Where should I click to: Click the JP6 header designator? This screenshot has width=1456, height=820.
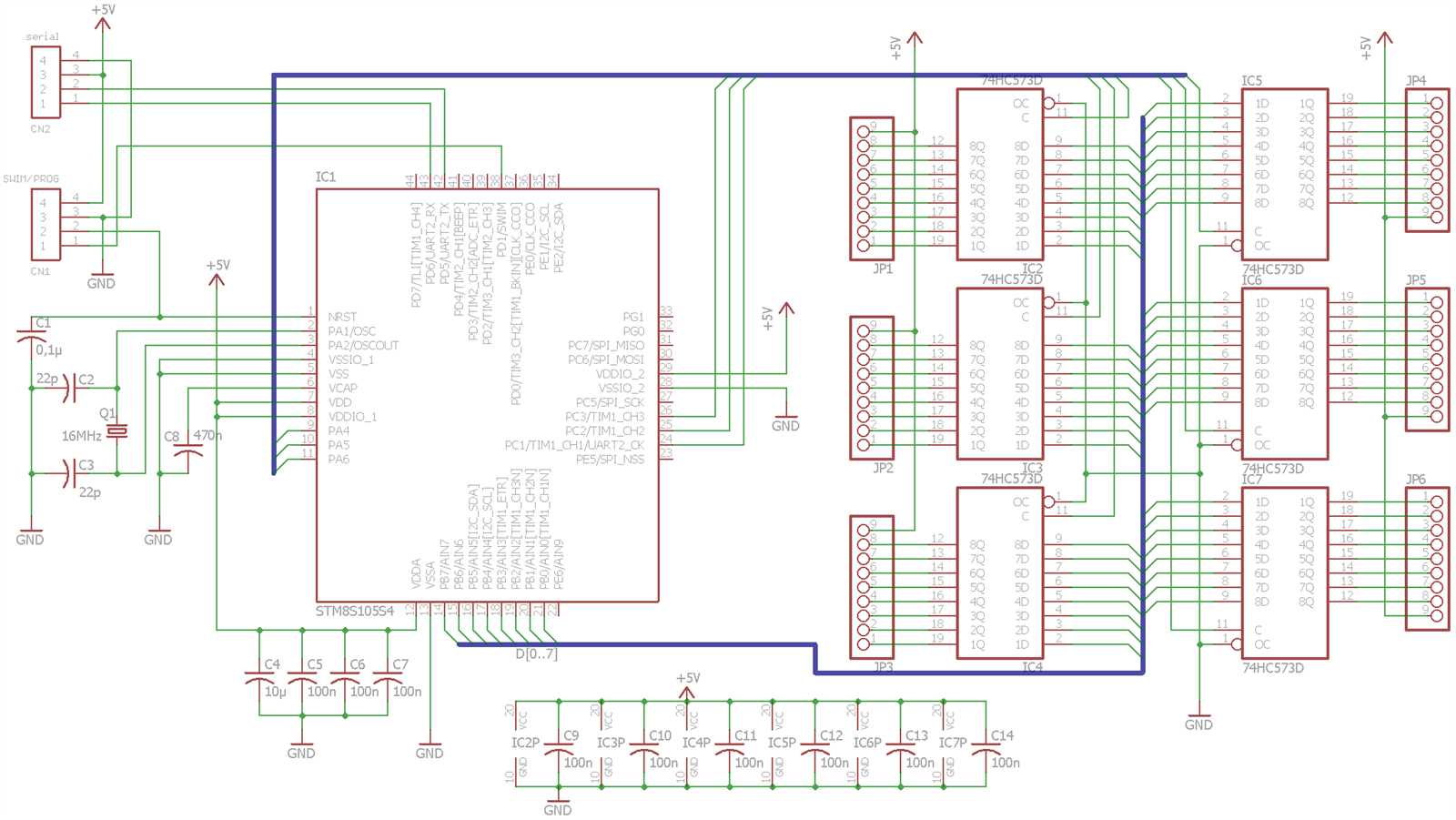coord(1416,479)
